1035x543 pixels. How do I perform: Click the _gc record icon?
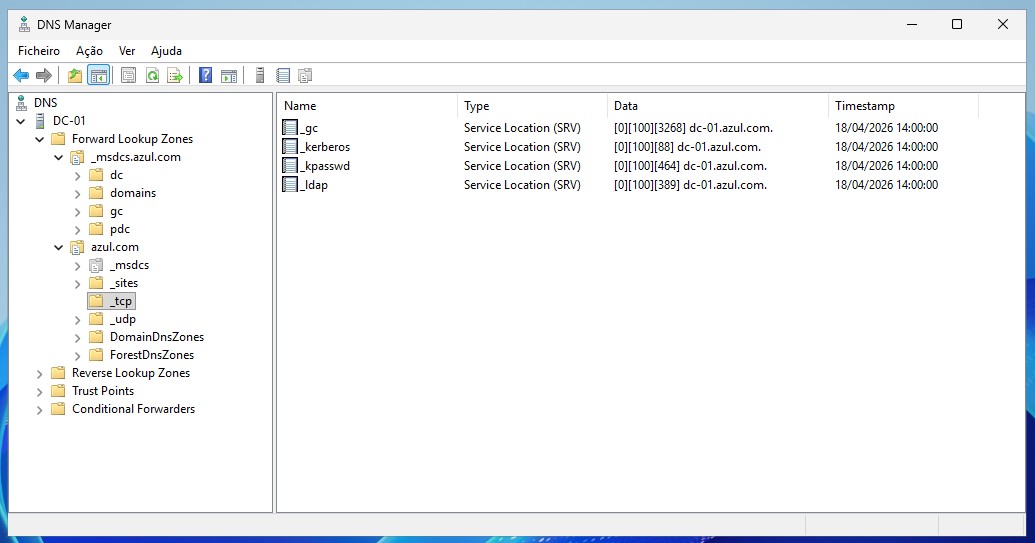click(x=290, y=127)
